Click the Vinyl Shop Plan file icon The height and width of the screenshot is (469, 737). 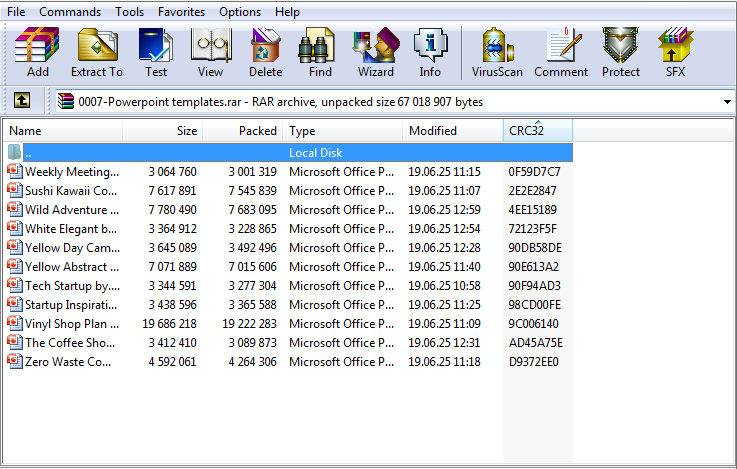pos(15,323)
